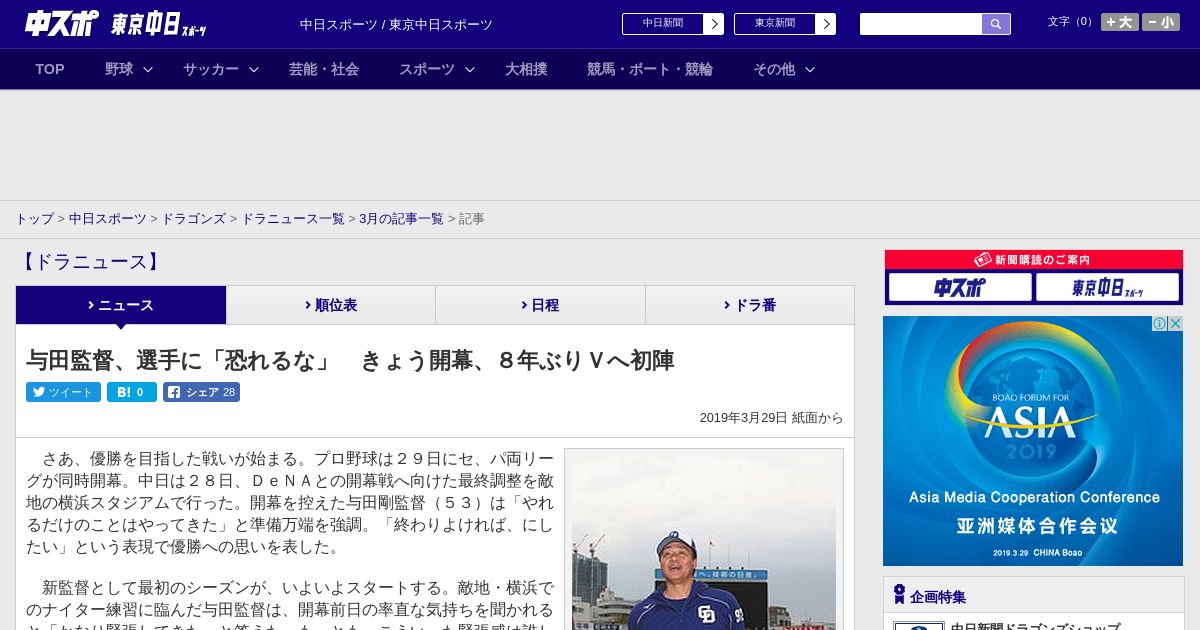Screen dimensions: 1200x630
Task: Click the Hatena B! bookmark button
Action: 132,392
